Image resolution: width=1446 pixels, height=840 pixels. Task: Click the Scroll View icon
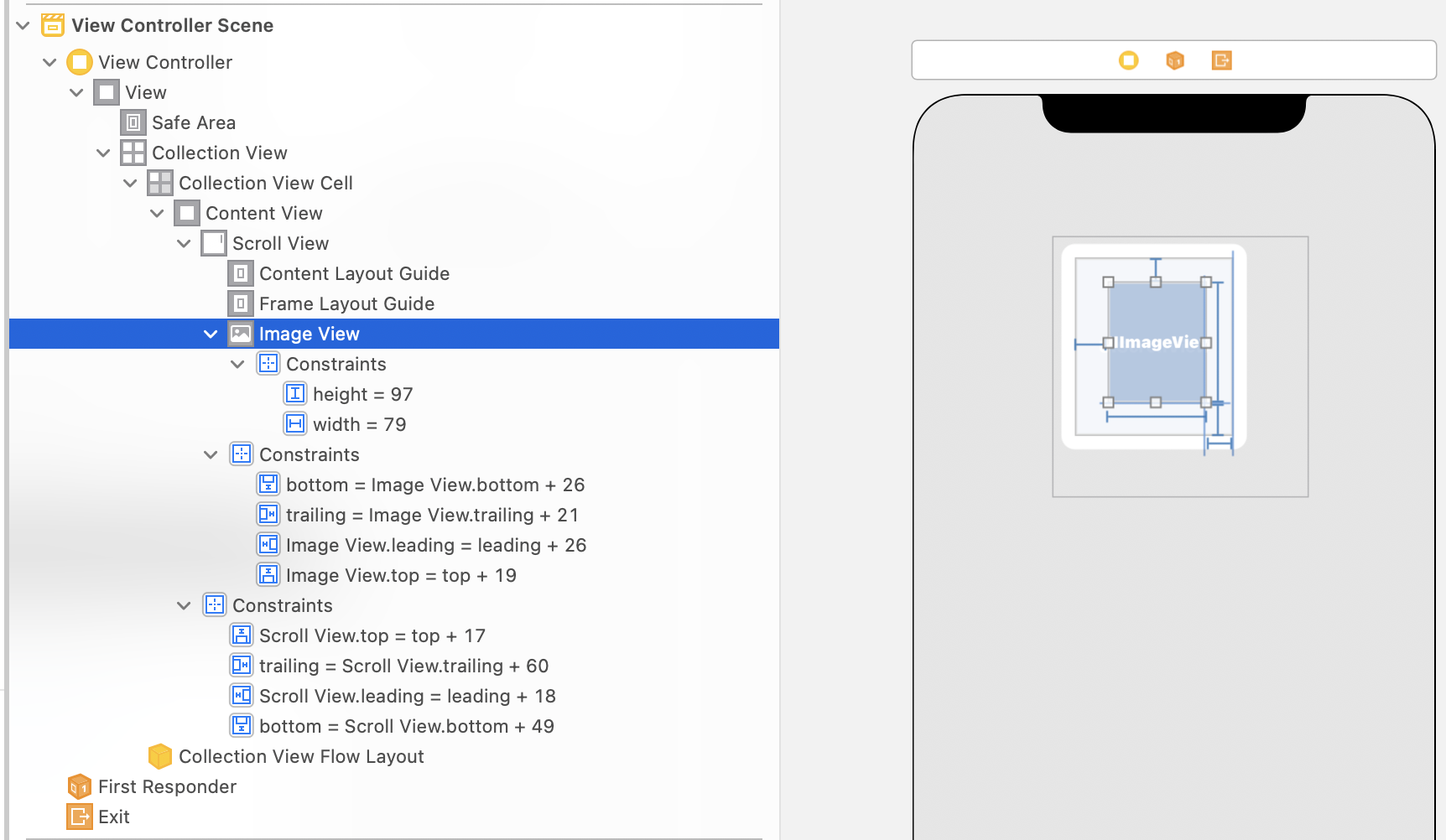coord(214,243)
